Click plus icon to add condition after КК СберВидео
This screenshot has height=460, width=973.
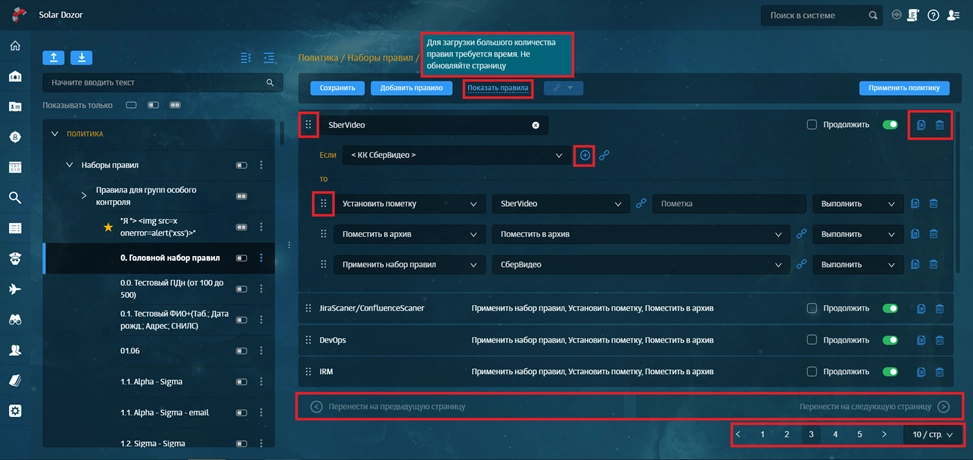(x=585, y=155)
